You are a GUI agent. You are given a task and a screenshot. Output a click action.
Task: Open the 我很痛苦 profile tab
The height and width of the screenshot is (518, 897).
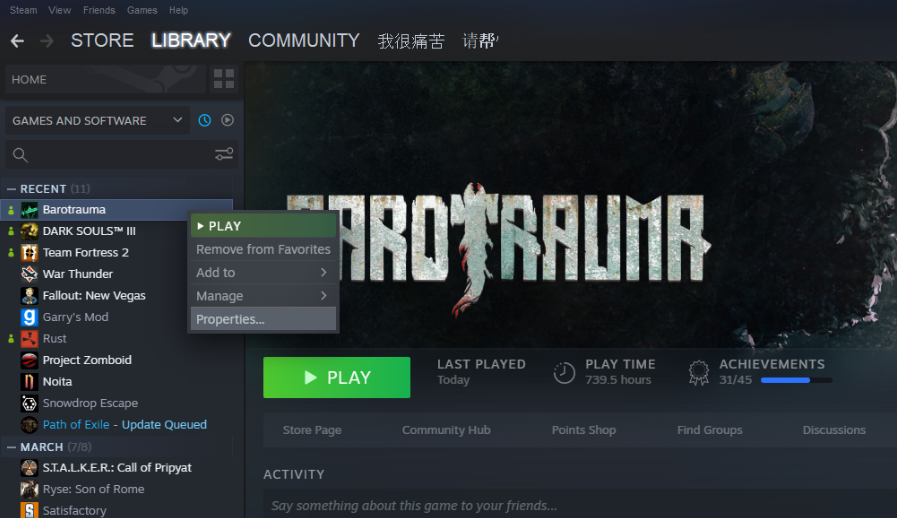pyautogui.click(x=411, y=41)
